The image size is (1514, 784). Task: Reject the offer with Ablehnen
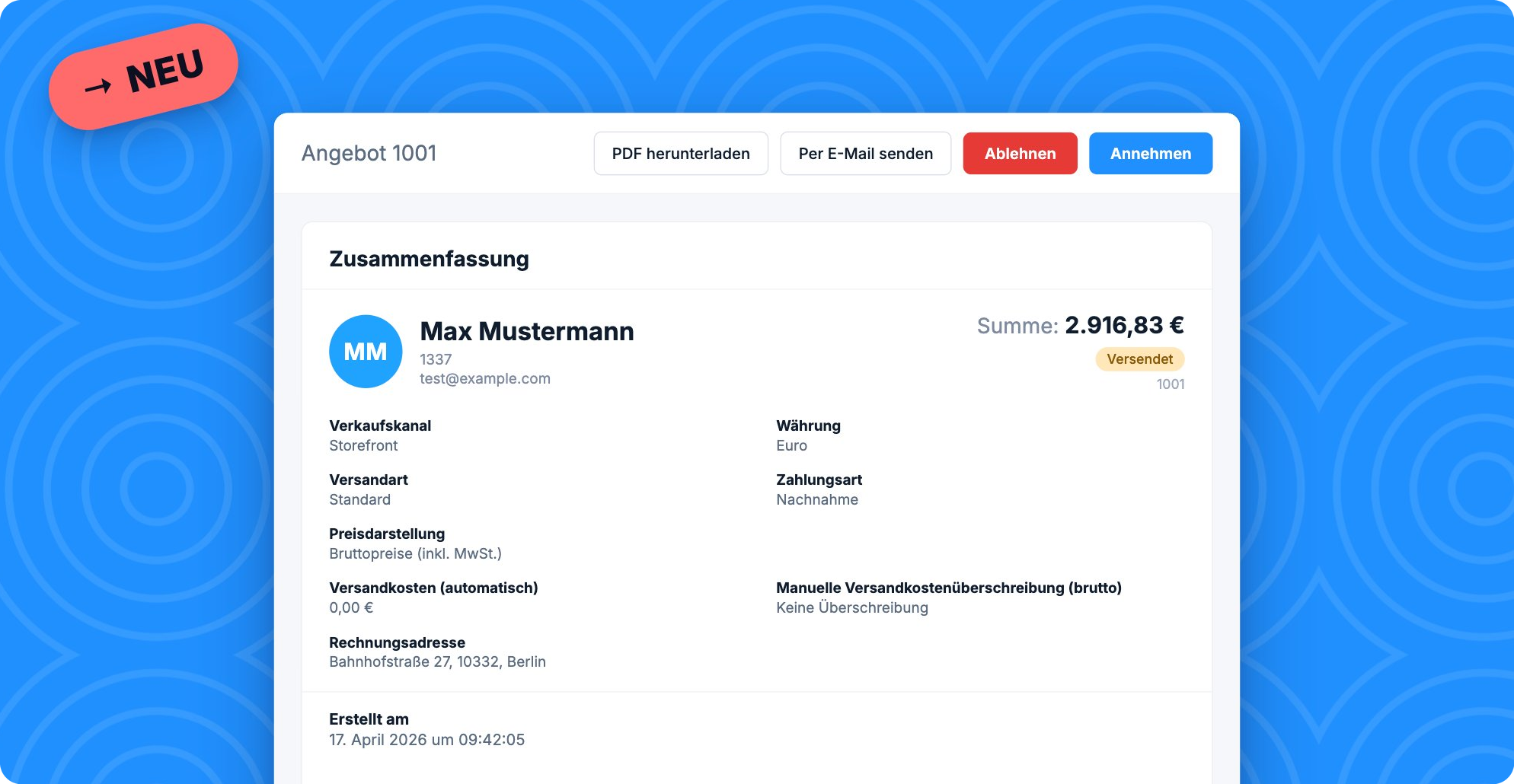coord(1020,154)
